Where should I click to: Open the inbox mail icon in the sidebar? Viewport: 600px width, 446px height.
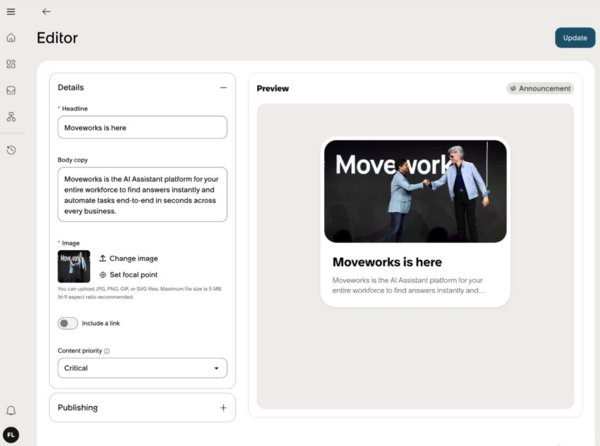(11, 90)
